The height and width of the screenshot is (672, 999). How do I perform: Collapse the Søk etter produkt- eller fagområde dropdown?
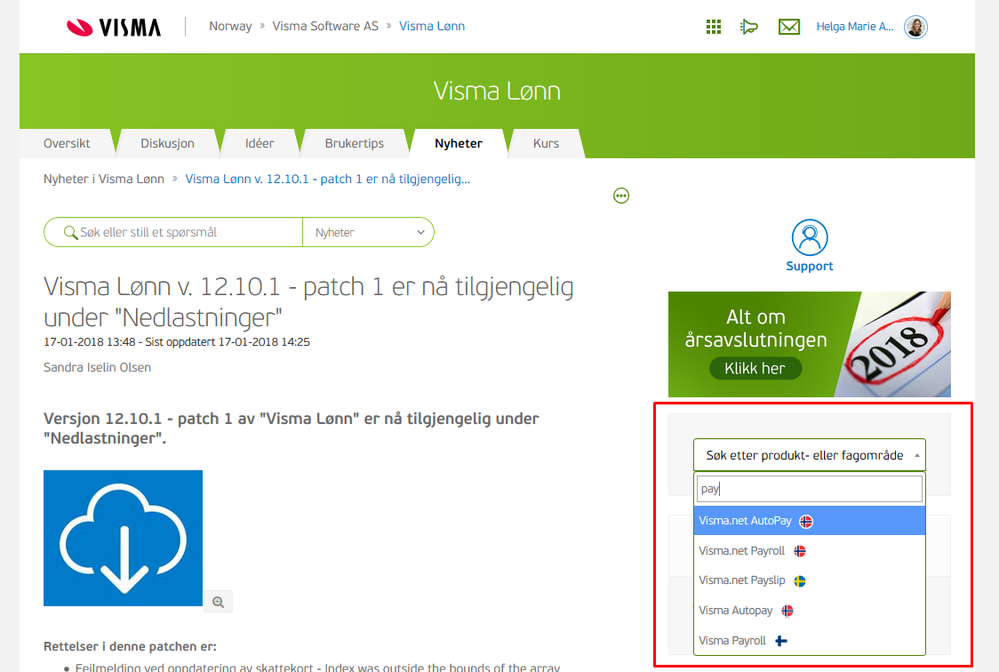(809, 455)
